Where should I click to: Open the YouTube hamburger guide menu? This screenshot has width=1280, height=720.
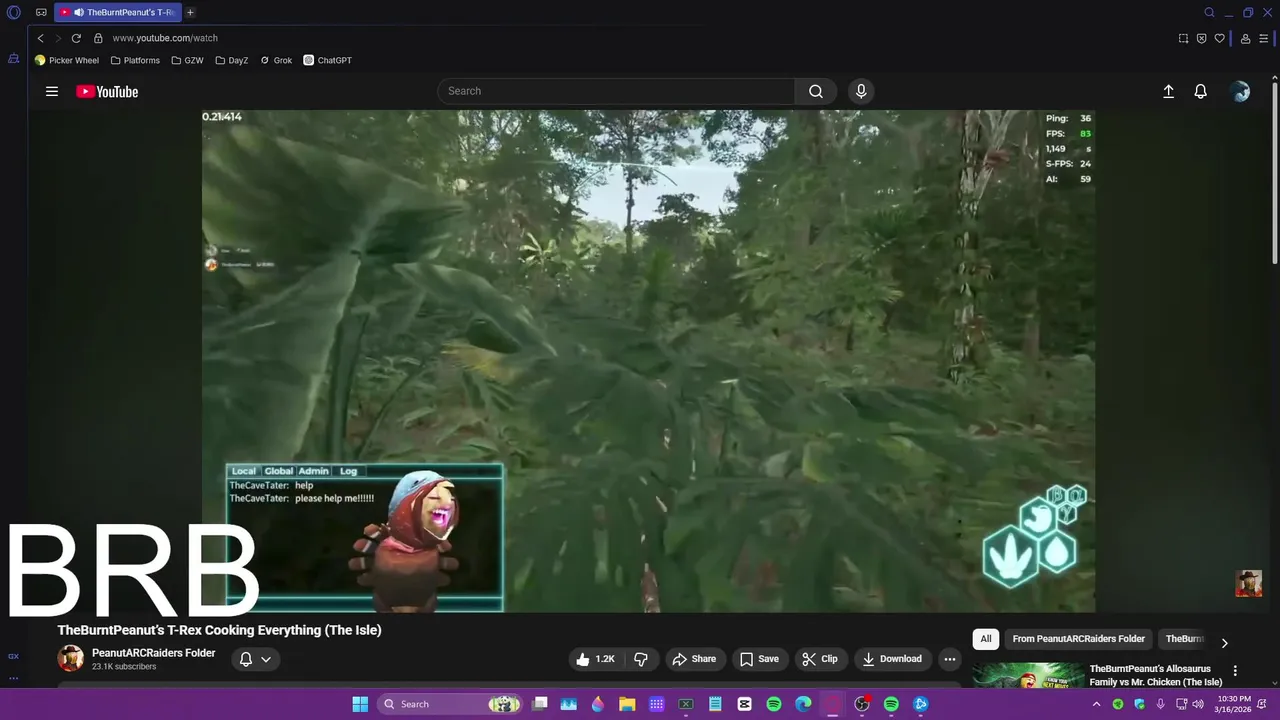point(52,91)
